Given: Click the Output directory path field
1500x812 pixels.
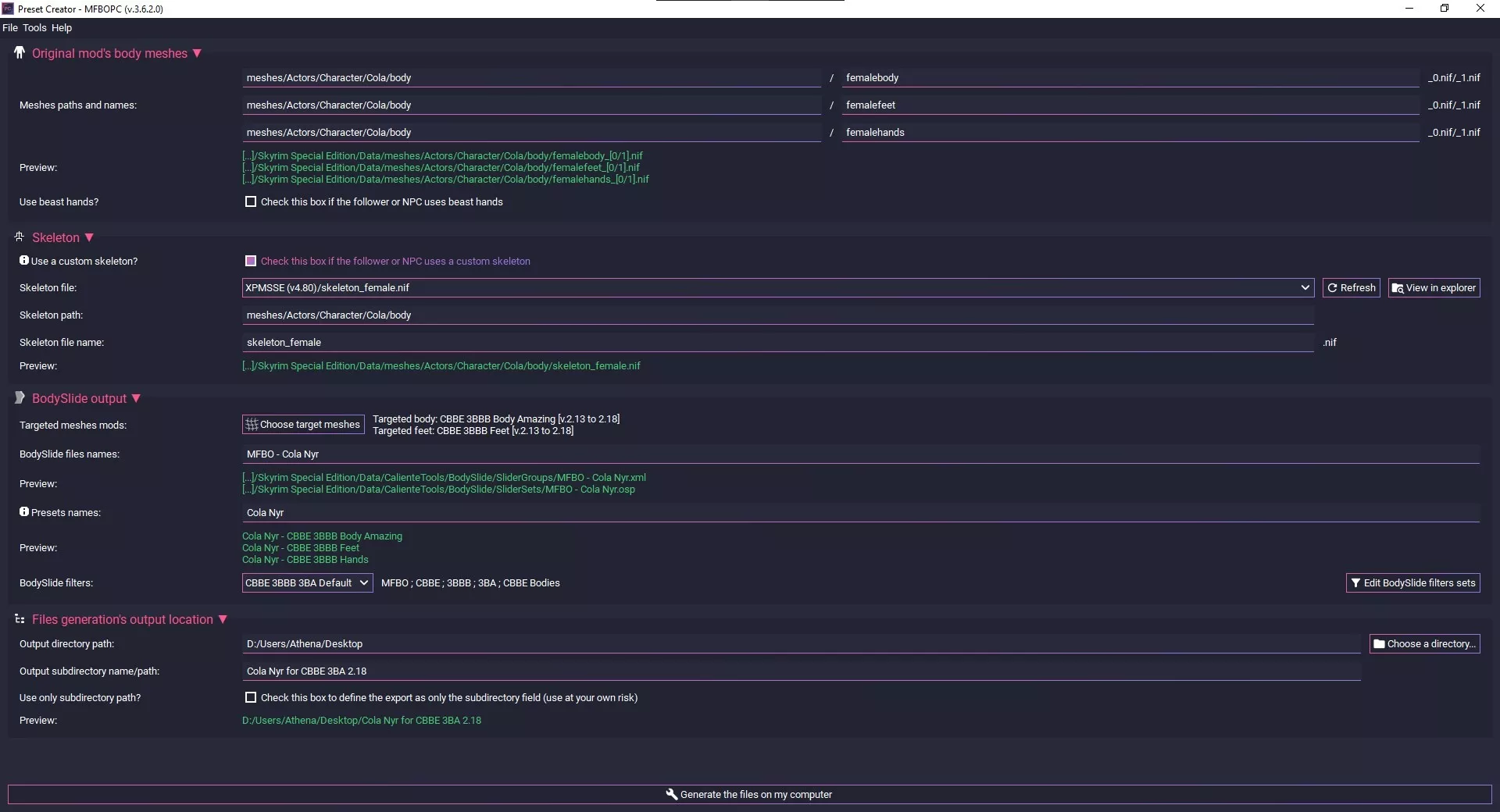Looking at the screenshot, I should click(802, 643).
